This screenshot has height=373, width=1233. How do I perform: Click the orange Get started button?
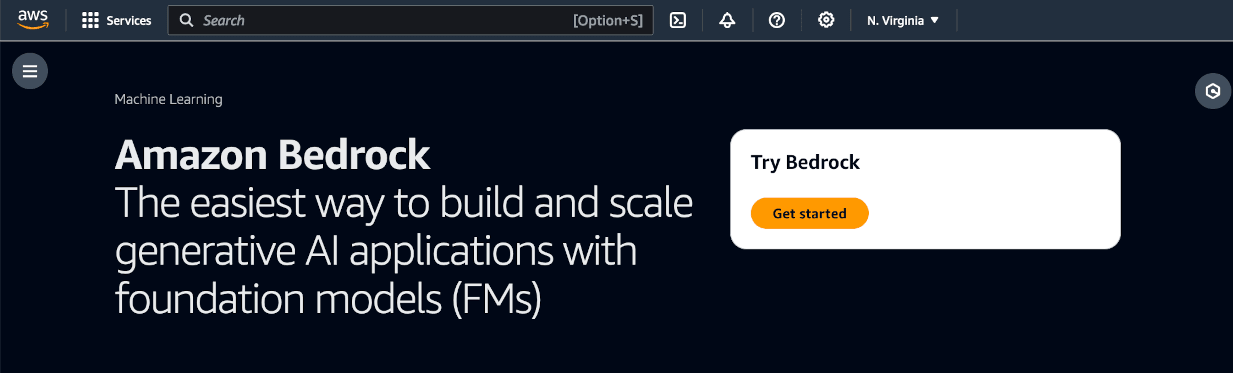(809, 213)
